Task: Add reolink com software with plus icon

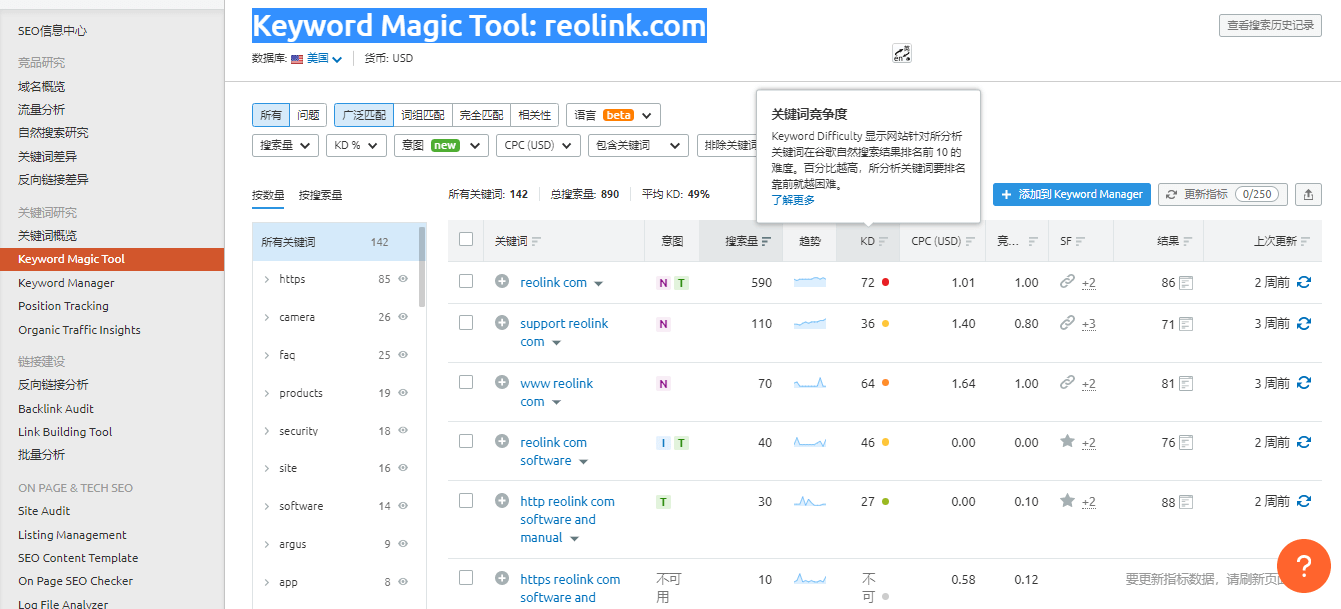Action: [502, 442]
